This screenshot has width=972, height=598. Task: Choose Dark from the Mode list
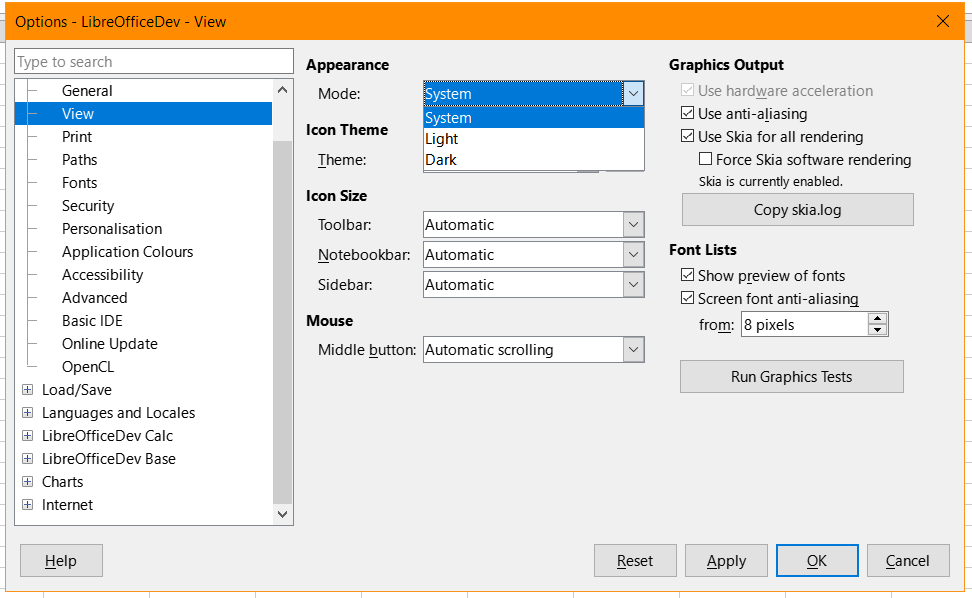tap(534, 160)
